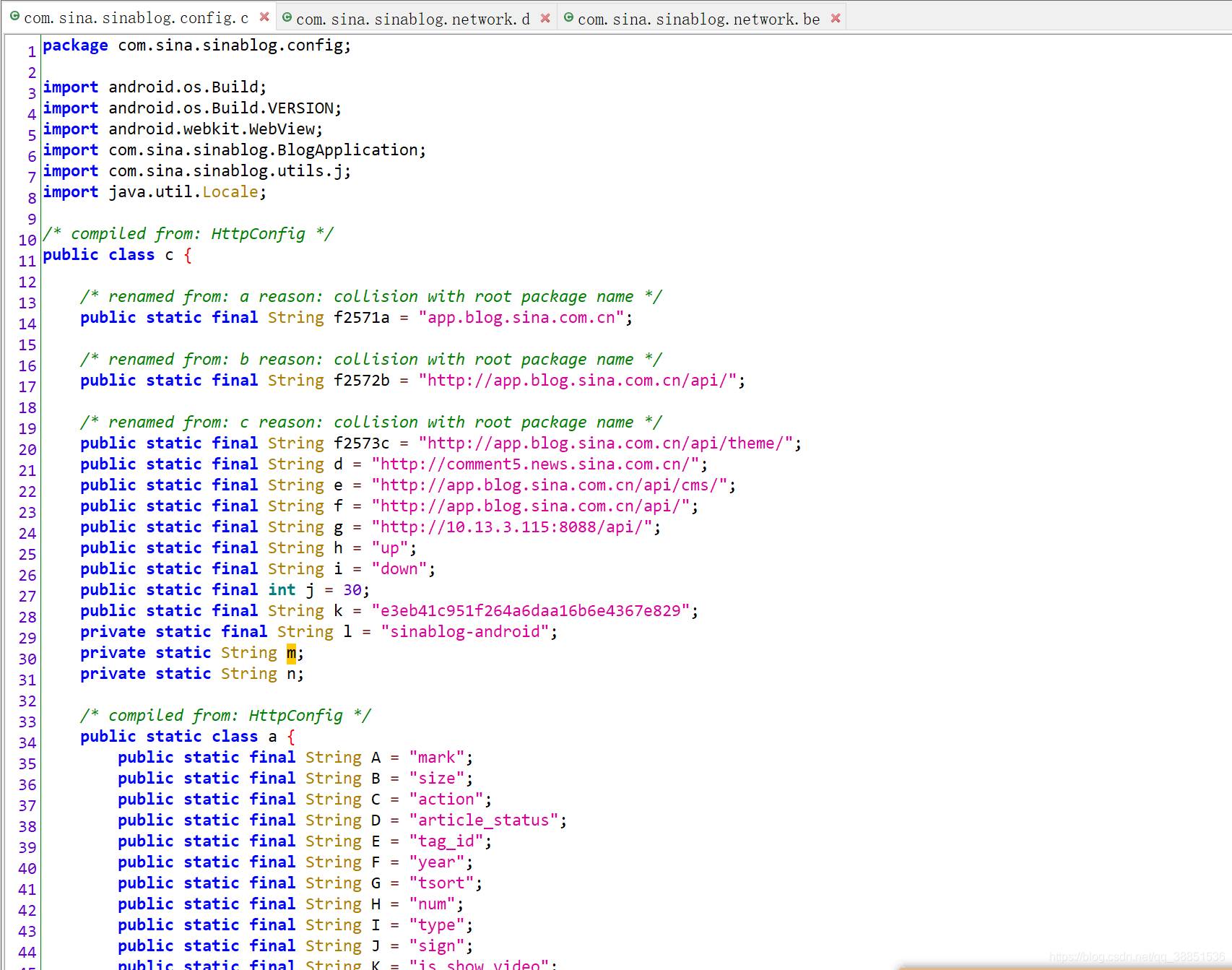Click the string "year"

(437, 862)
